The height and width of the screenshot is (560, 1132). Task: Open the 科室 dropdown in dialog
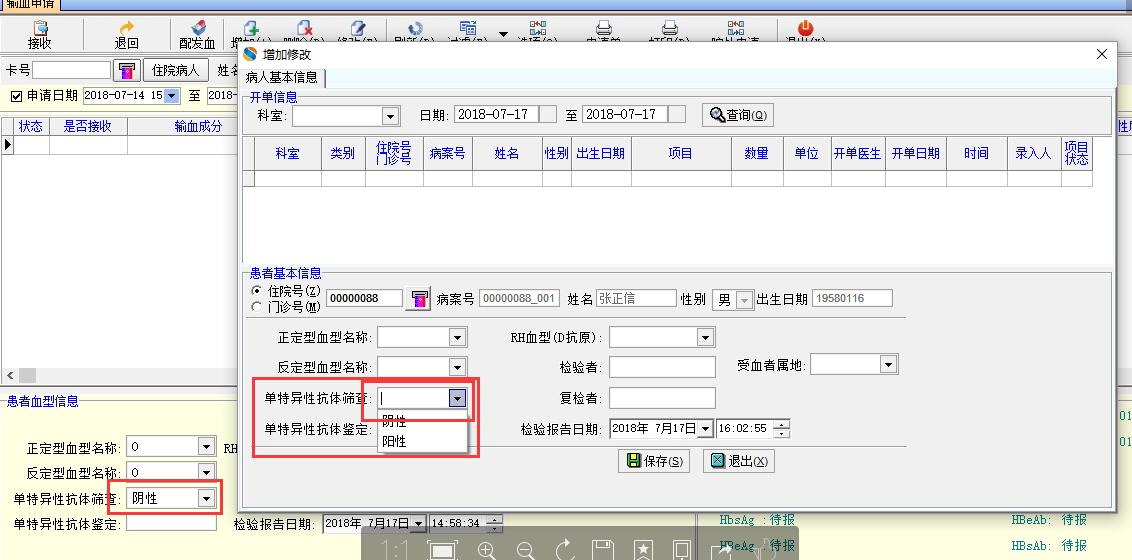[391, 115]
